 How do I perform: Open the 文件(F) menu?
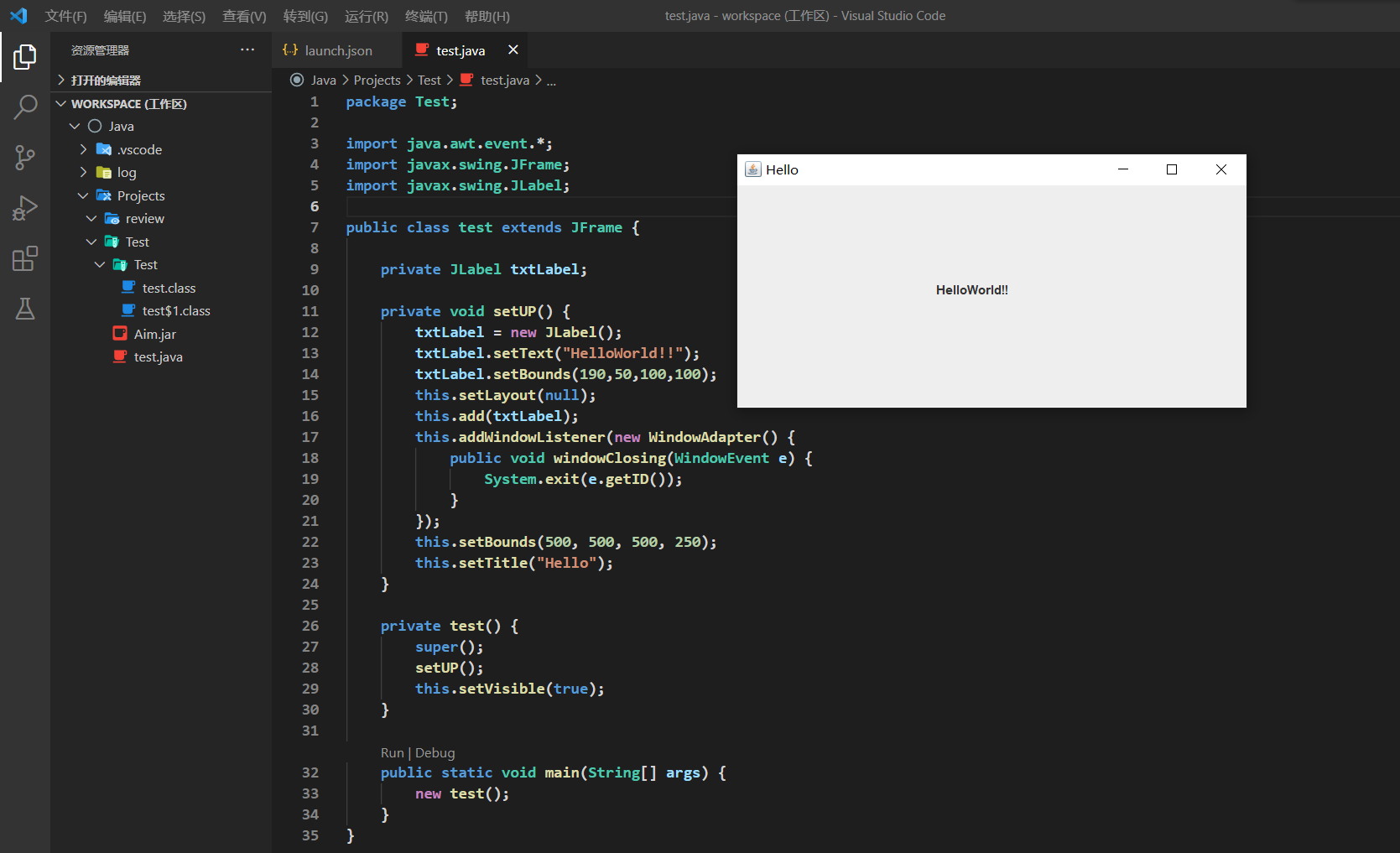coord(65,16)
